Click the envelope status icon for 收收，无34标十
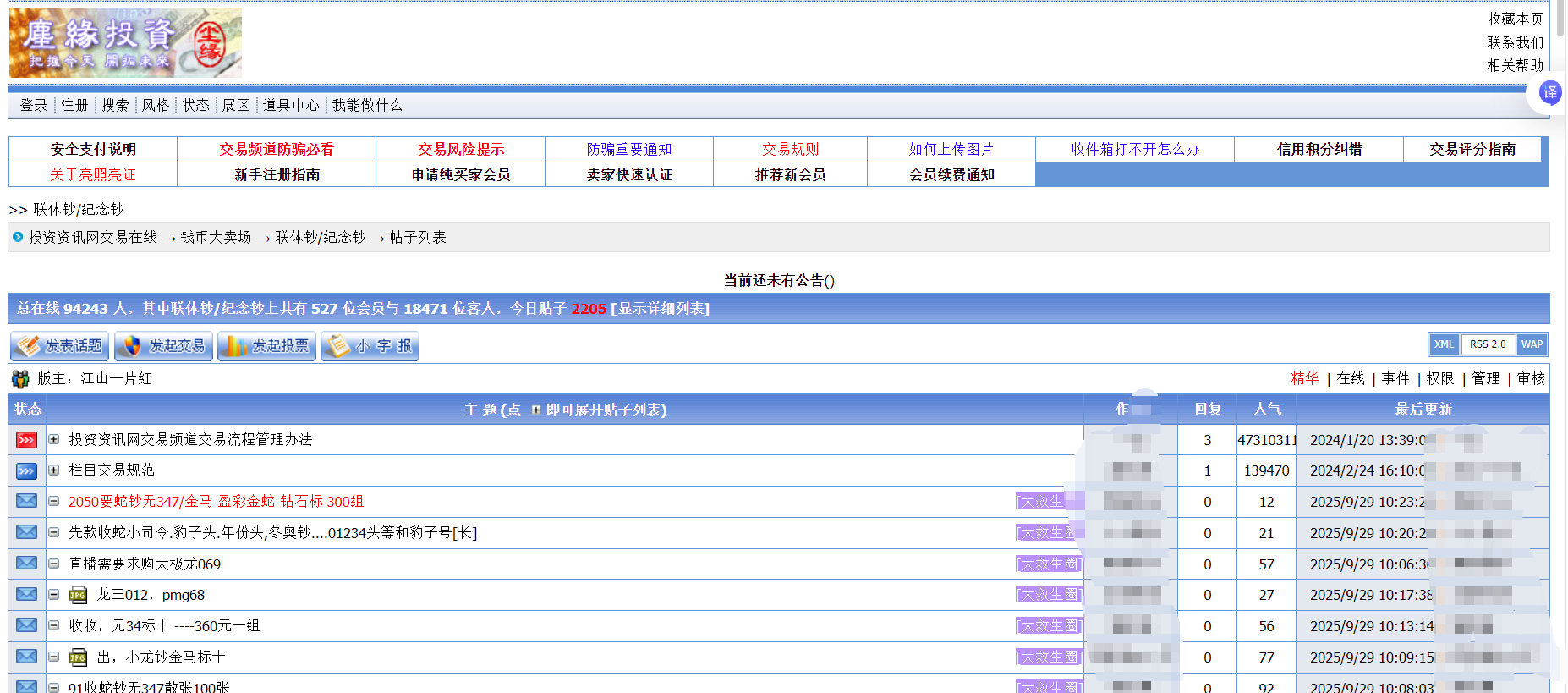The height and width of the screenshot is (693, 1568). point(27,625)
